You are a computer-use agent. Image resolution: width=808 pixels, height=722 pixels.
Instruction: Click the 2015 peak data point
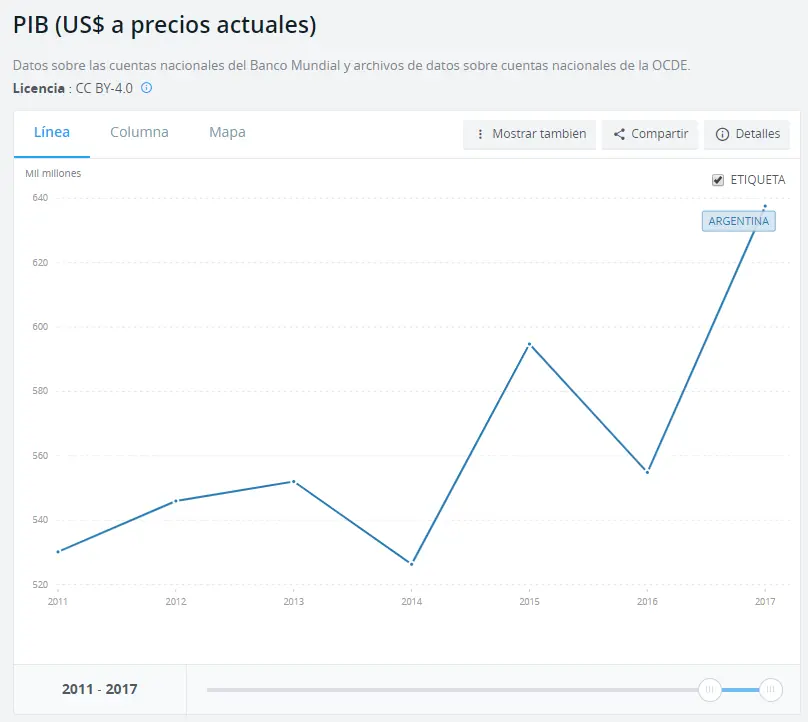point(529,343)
